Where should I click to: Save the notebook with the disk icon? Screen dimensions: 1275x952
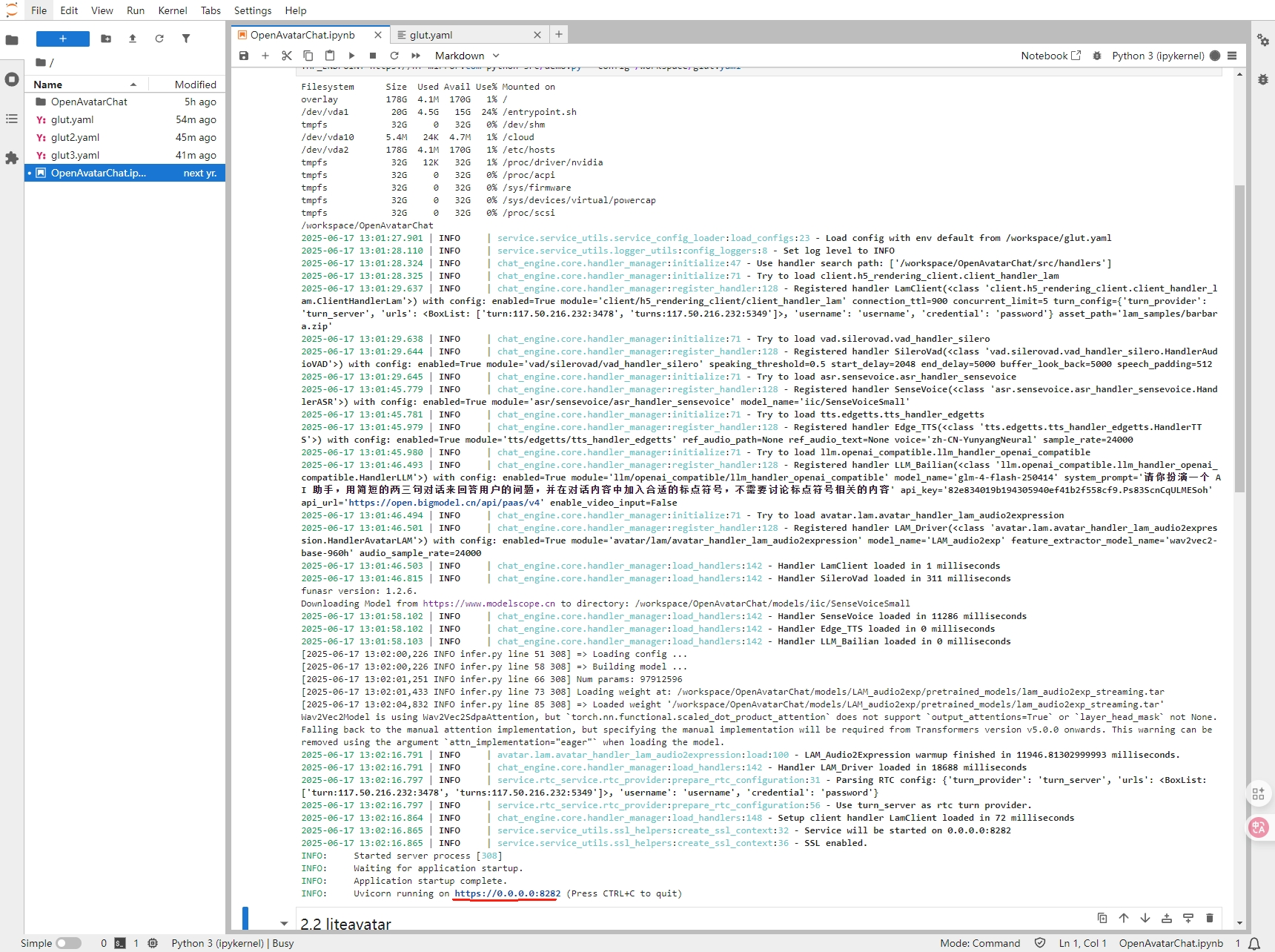[244, 56]
